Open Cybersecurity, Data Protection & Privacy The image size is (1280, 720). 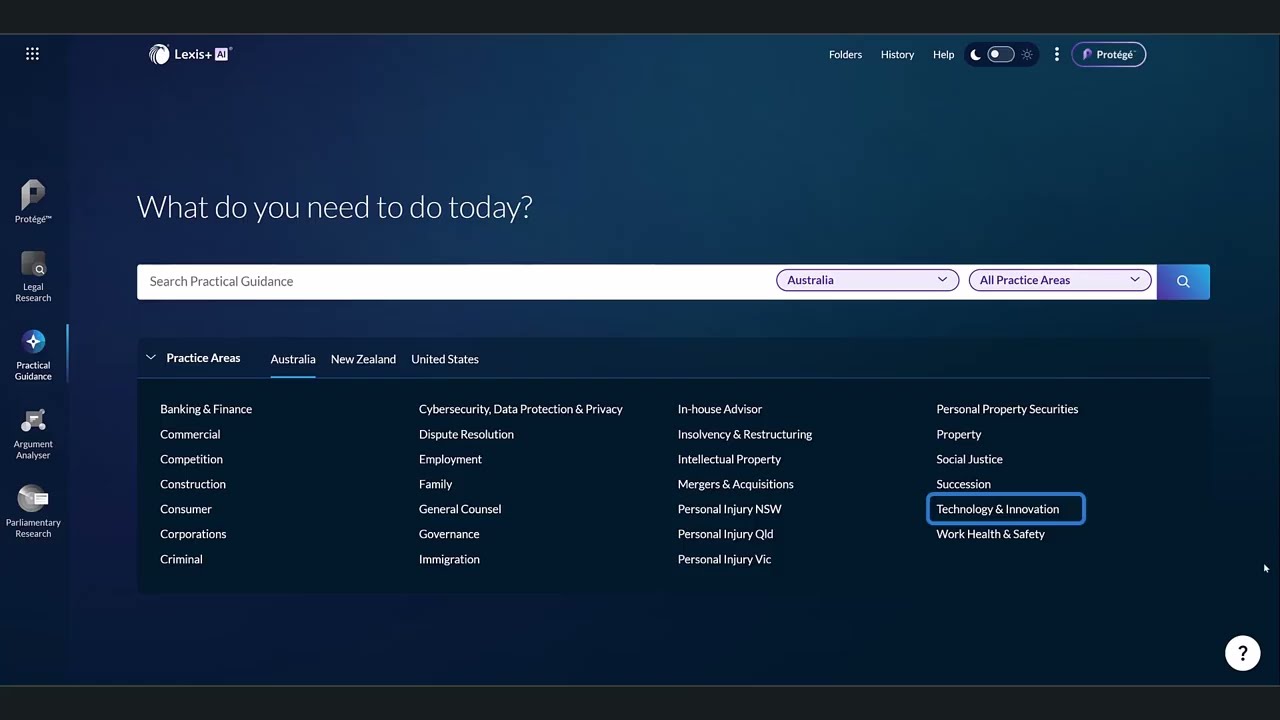[x=521, y=409]
